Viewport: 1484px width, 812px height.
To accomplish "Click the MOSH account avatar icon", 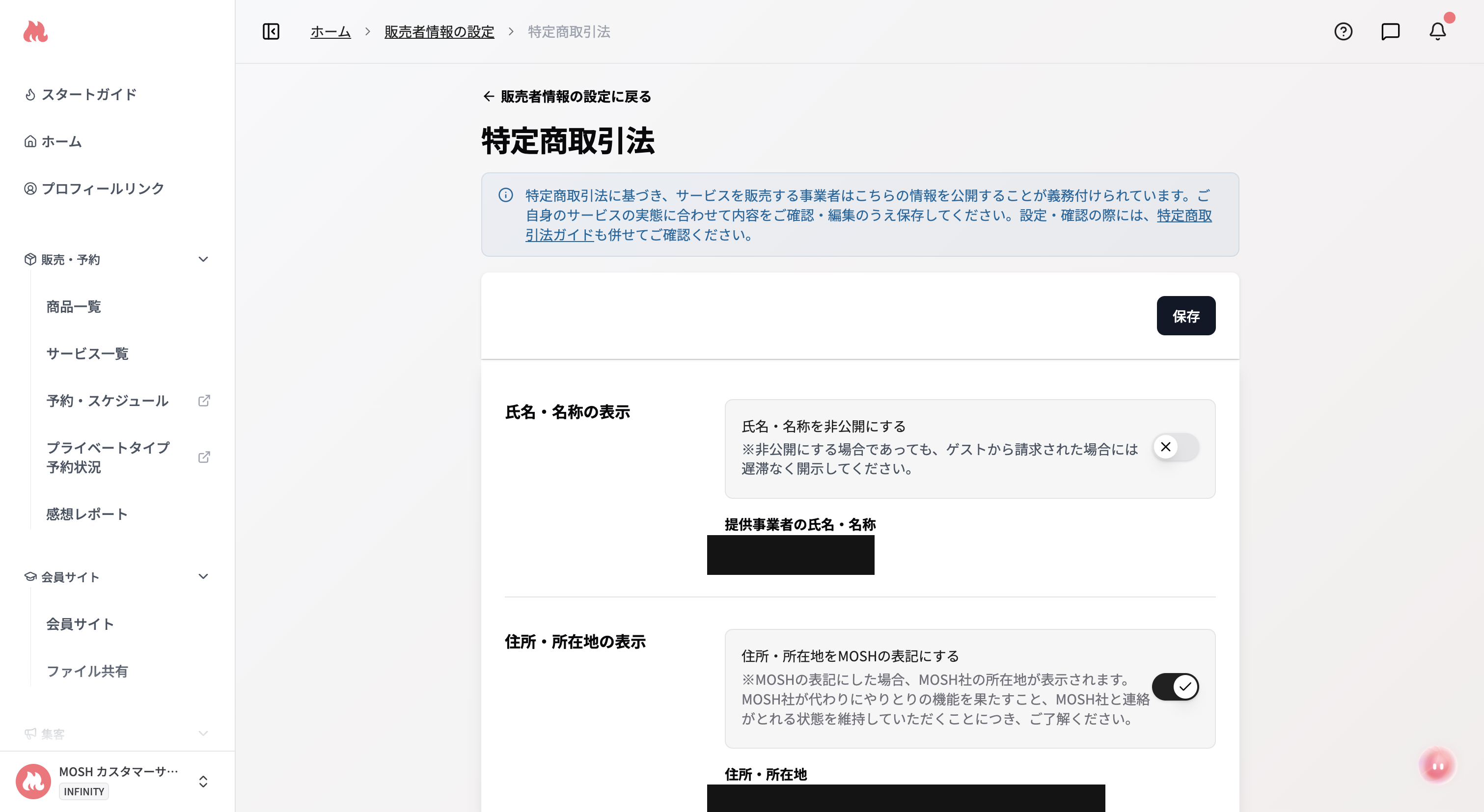I will [33, 782].
